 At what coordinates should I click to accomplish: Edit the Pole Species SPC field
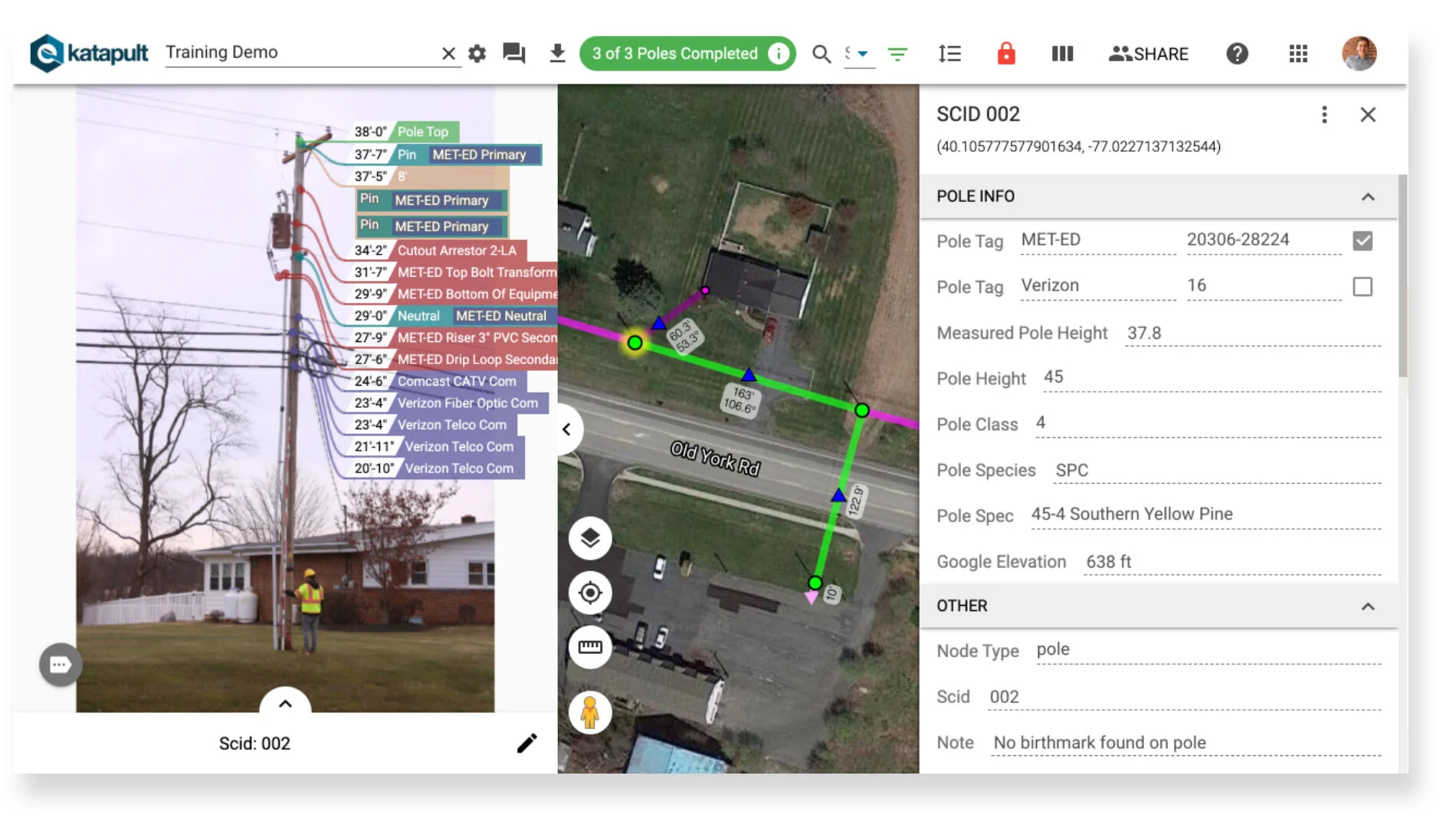(x=1217, y=471)
